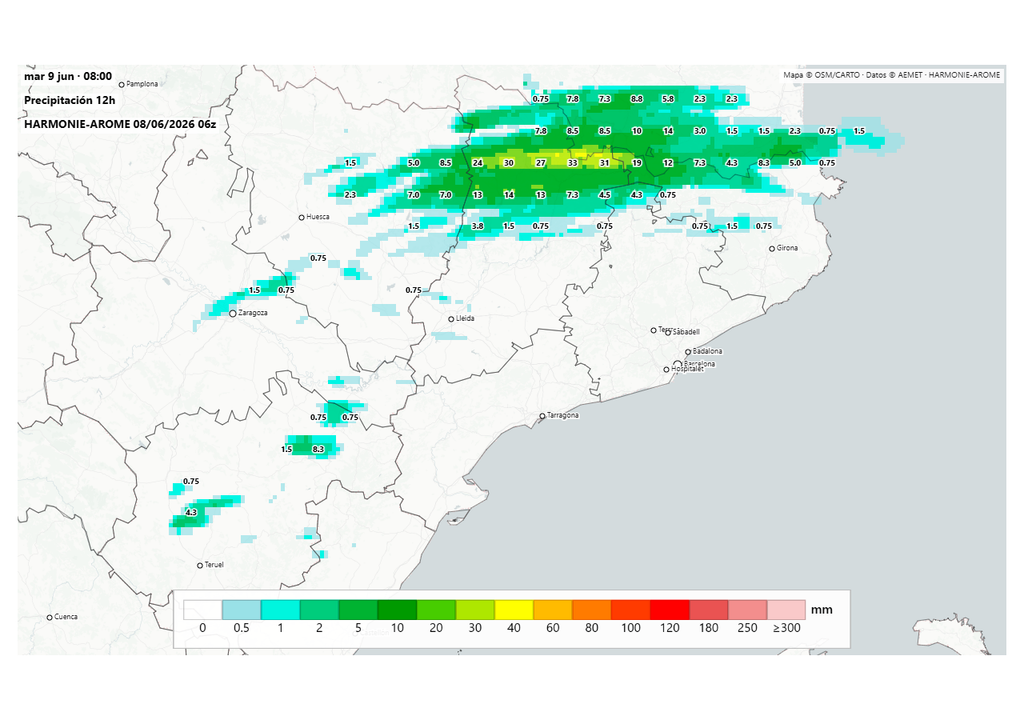Click the 0.75 value west of Lleida
The height and width of the screenshot is (720, 1024).
coord(413,290)
